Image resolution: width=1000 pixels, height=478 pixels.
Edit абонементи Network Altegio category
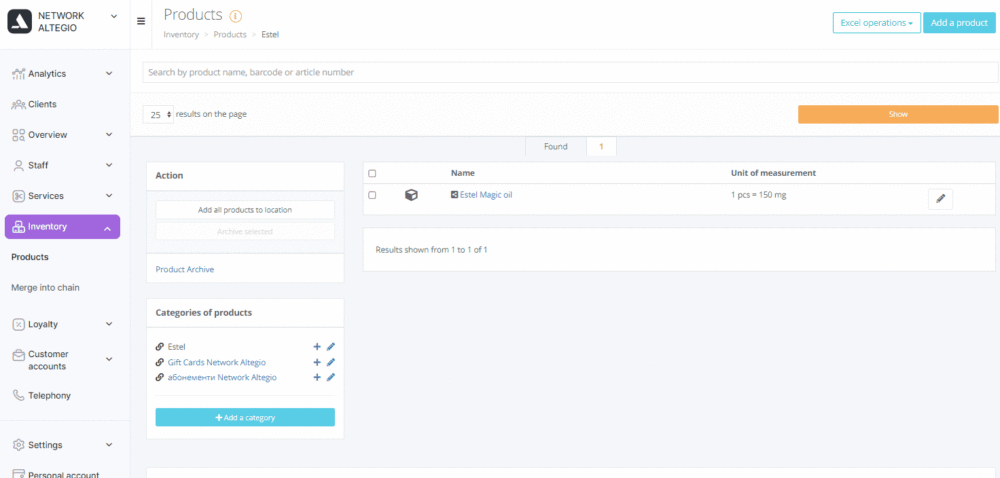(x=330, y=377)
